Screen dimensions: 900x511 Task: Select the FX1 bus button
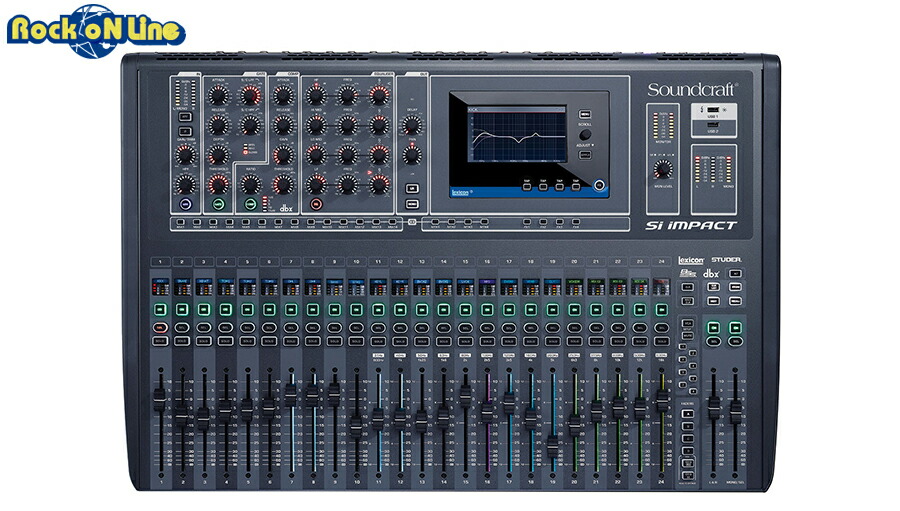point(526,222)
